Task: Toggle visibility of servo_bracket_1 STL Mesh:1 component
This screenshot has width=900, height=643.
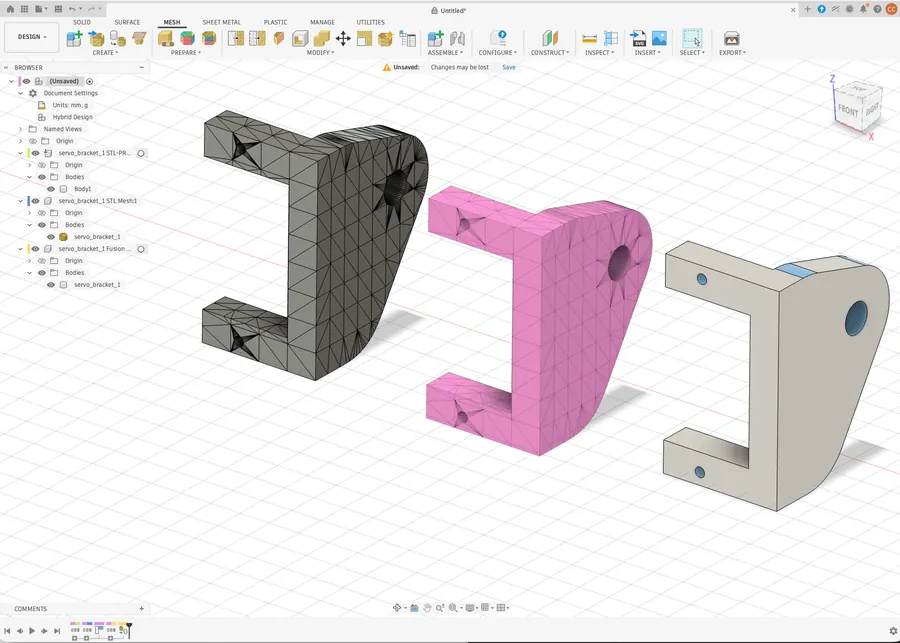Action: click(x=36, y=201)
